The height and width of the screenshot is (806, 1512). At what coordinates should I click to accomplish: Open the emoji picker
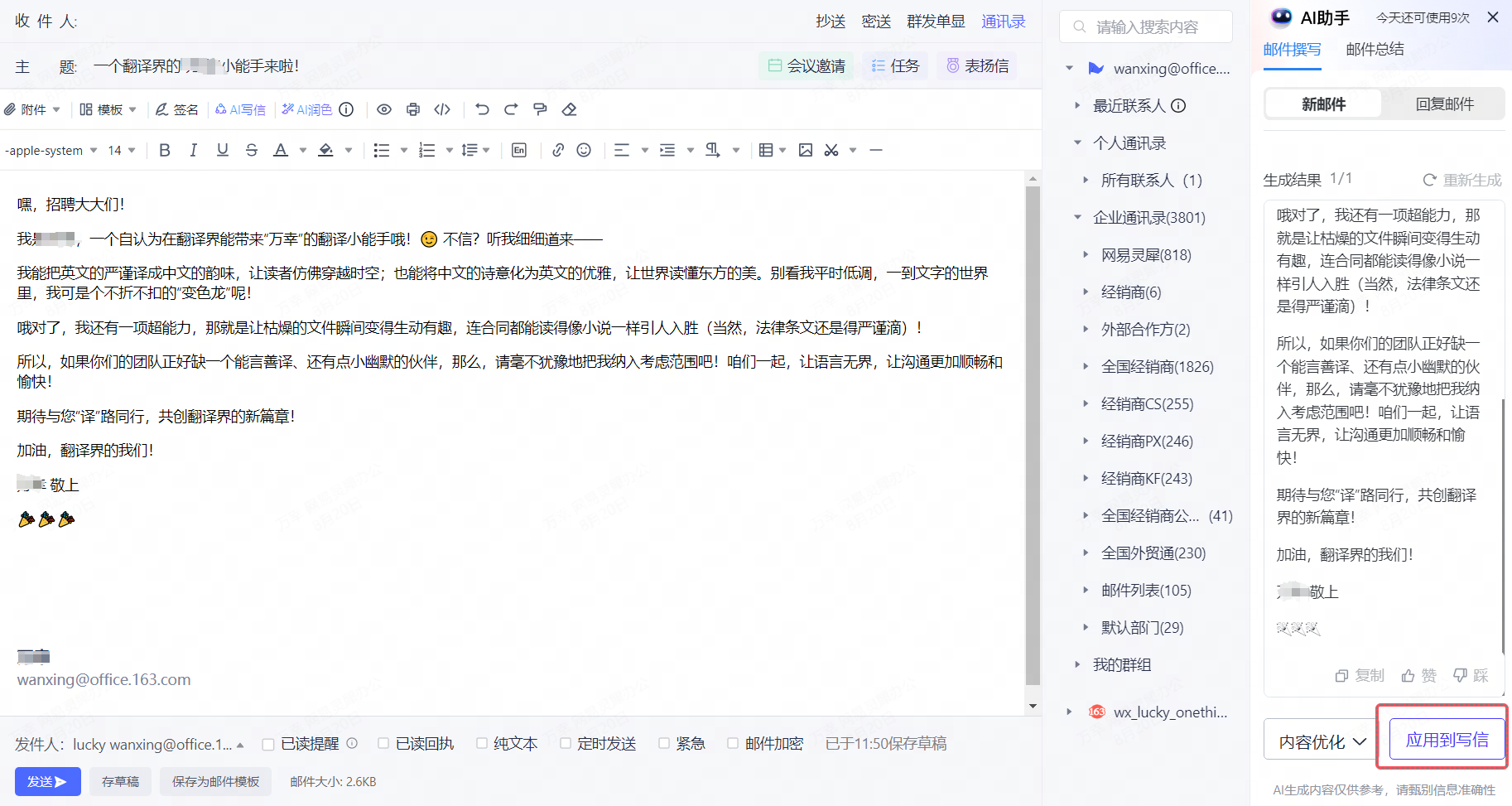click(x=584, y=150)
